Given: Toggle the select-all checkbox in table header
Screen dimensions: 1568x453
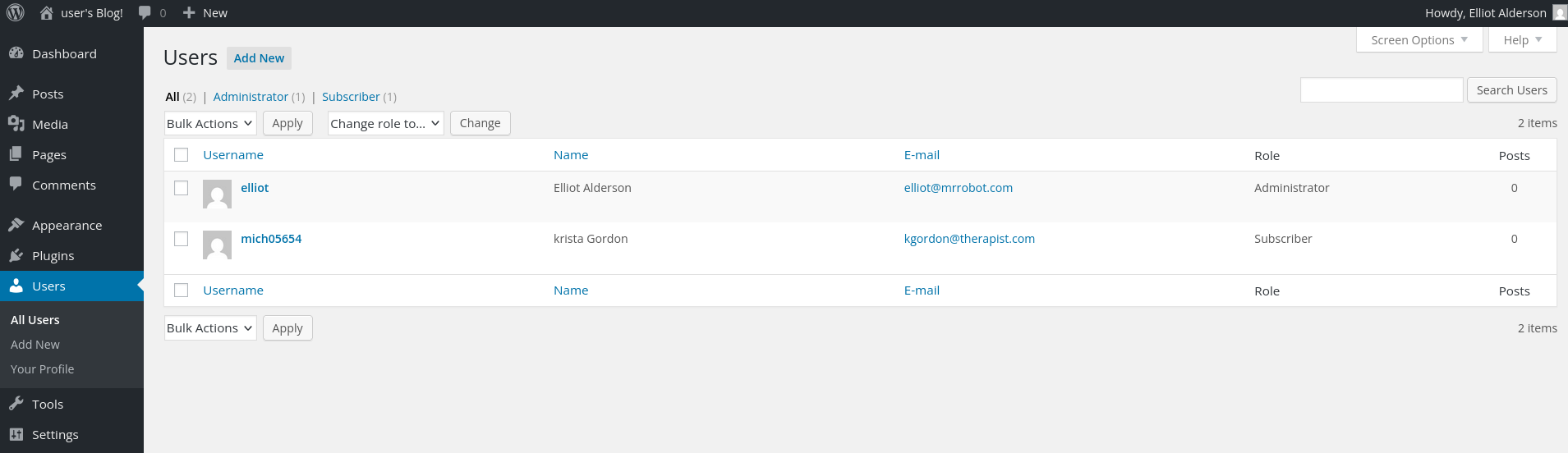Looking at the screenshot, I should pos(182,155).
